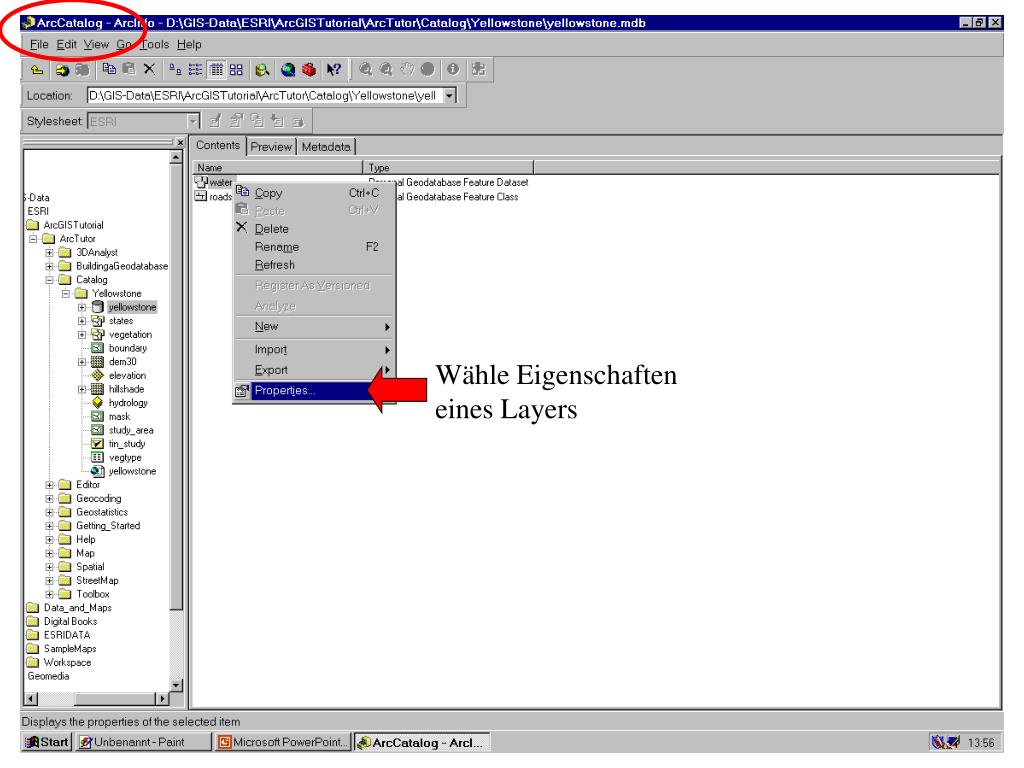Click the Name column header
The image size is (1024, 768).
click(278, 168)
